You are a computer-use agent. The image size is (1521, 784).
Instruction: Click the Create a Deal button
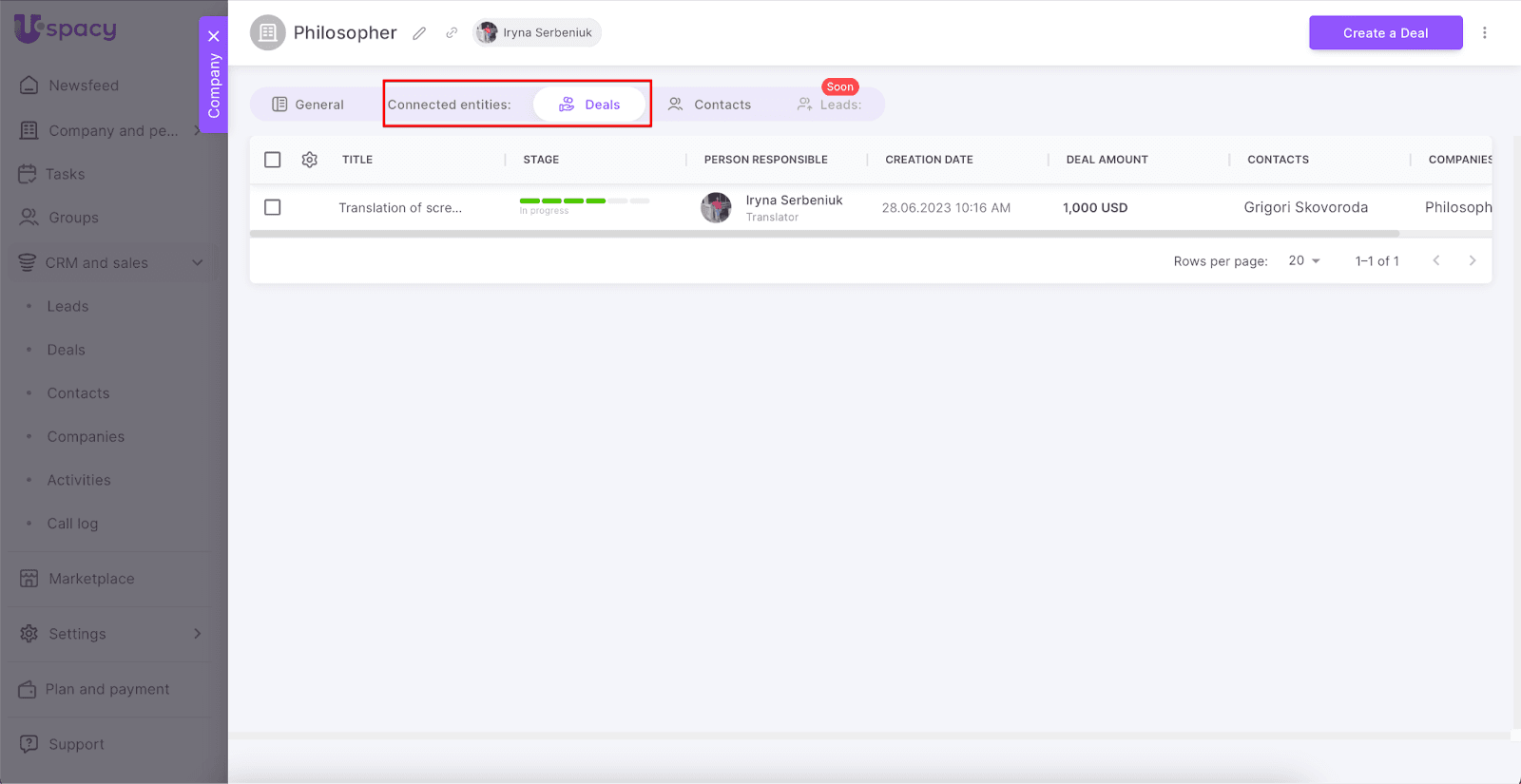pos(1385,33)
